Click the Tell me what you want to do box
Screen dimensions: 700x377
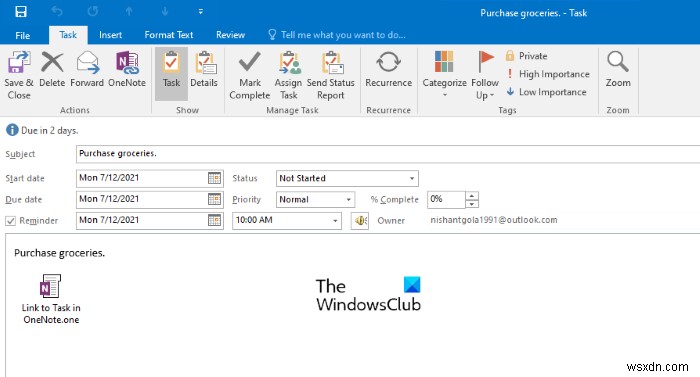(x=337, y=35)
